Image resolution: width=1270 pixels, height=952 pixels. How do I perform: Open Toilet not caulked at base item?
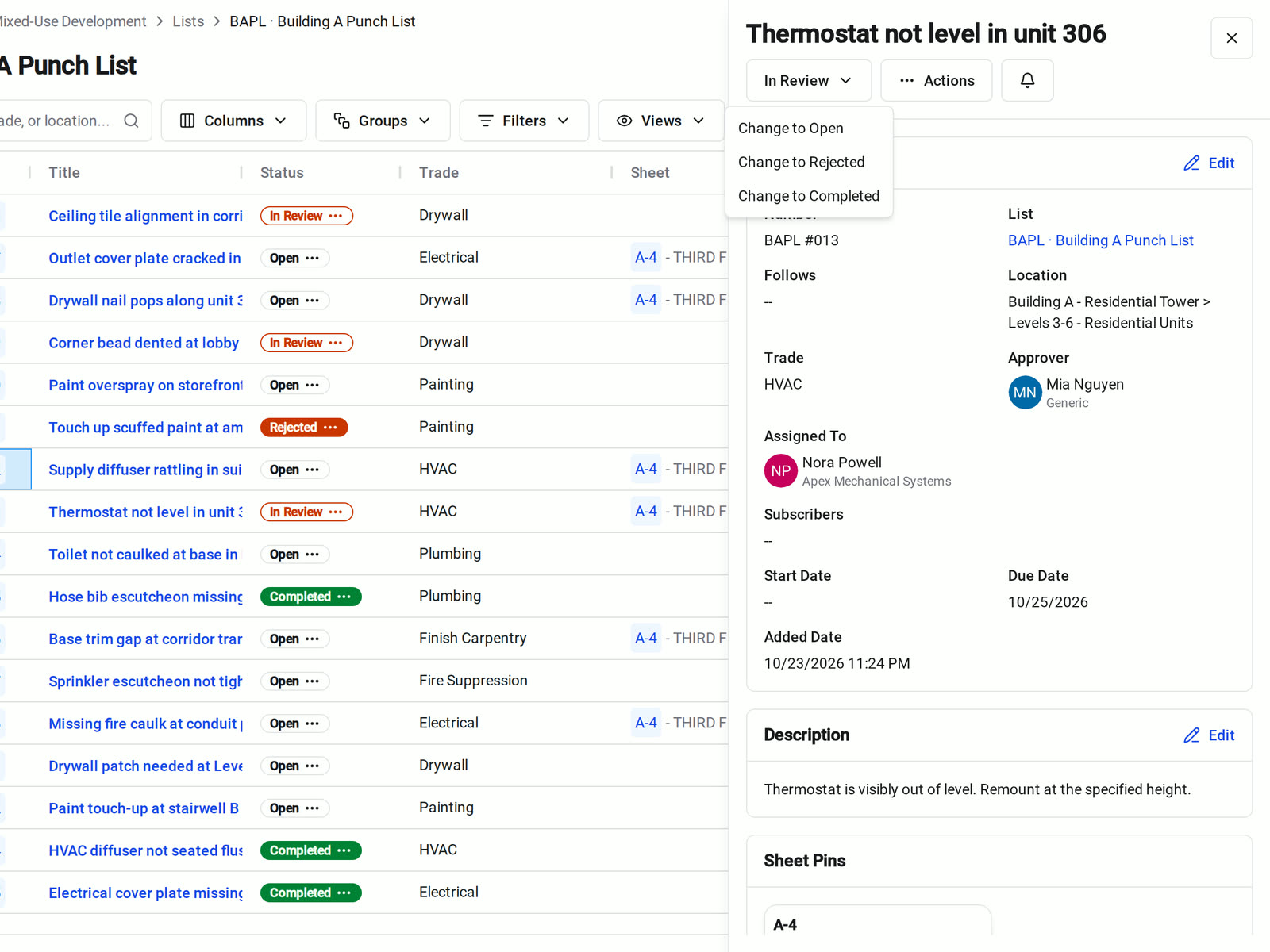click(x=143, y=555)
